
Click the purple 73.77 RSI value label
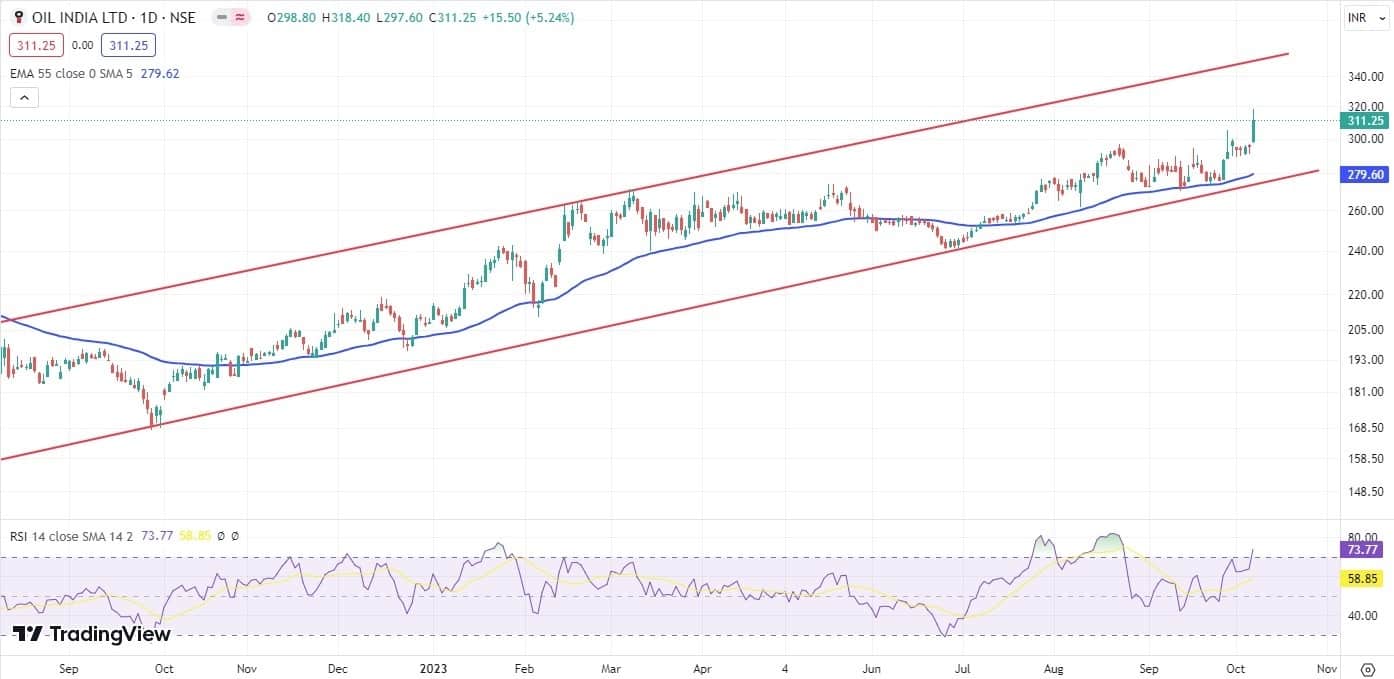tap(1365, 549)
